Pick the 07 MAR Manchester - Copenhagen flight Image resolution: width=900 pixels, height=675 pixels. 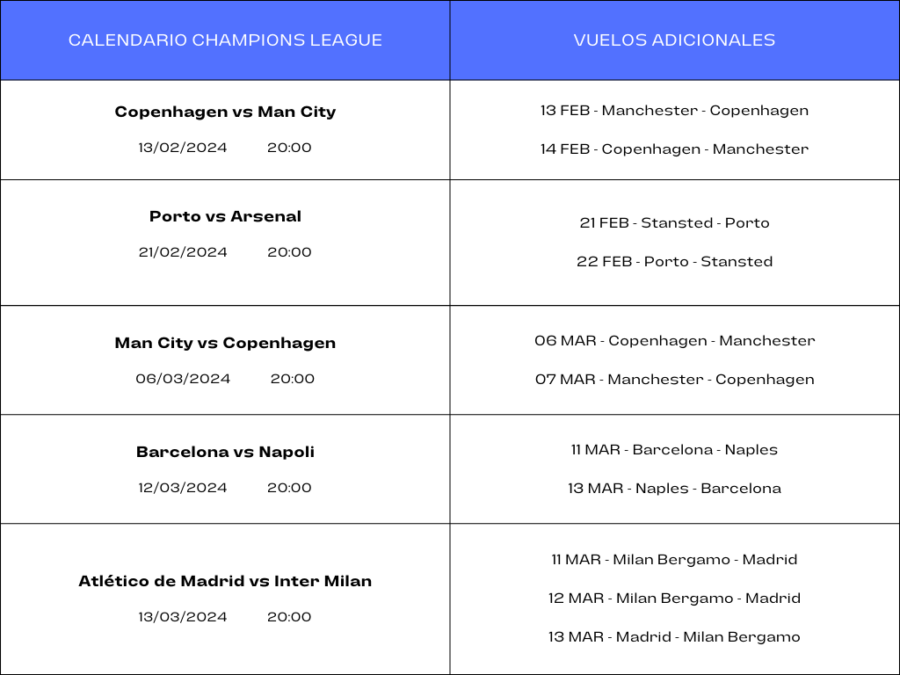click(674, 380)
